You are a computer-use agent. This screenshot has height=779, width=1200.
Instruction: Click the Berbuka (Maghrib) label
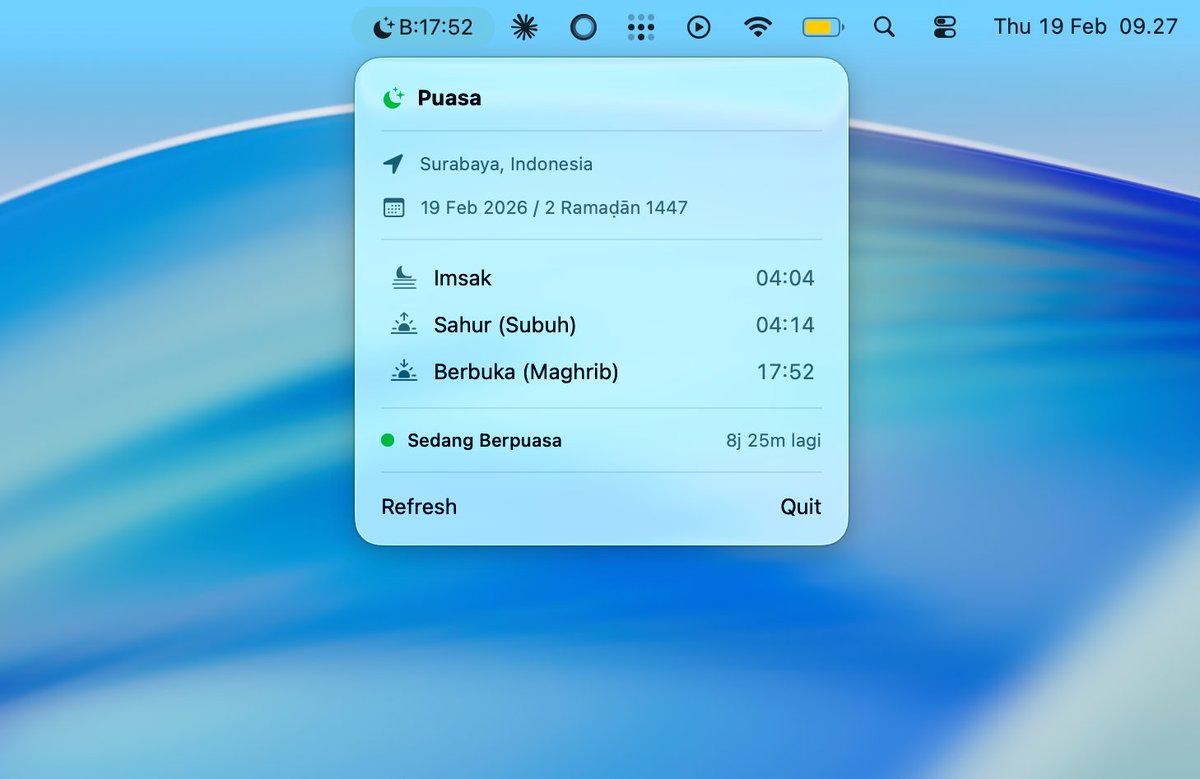(526, 372)
